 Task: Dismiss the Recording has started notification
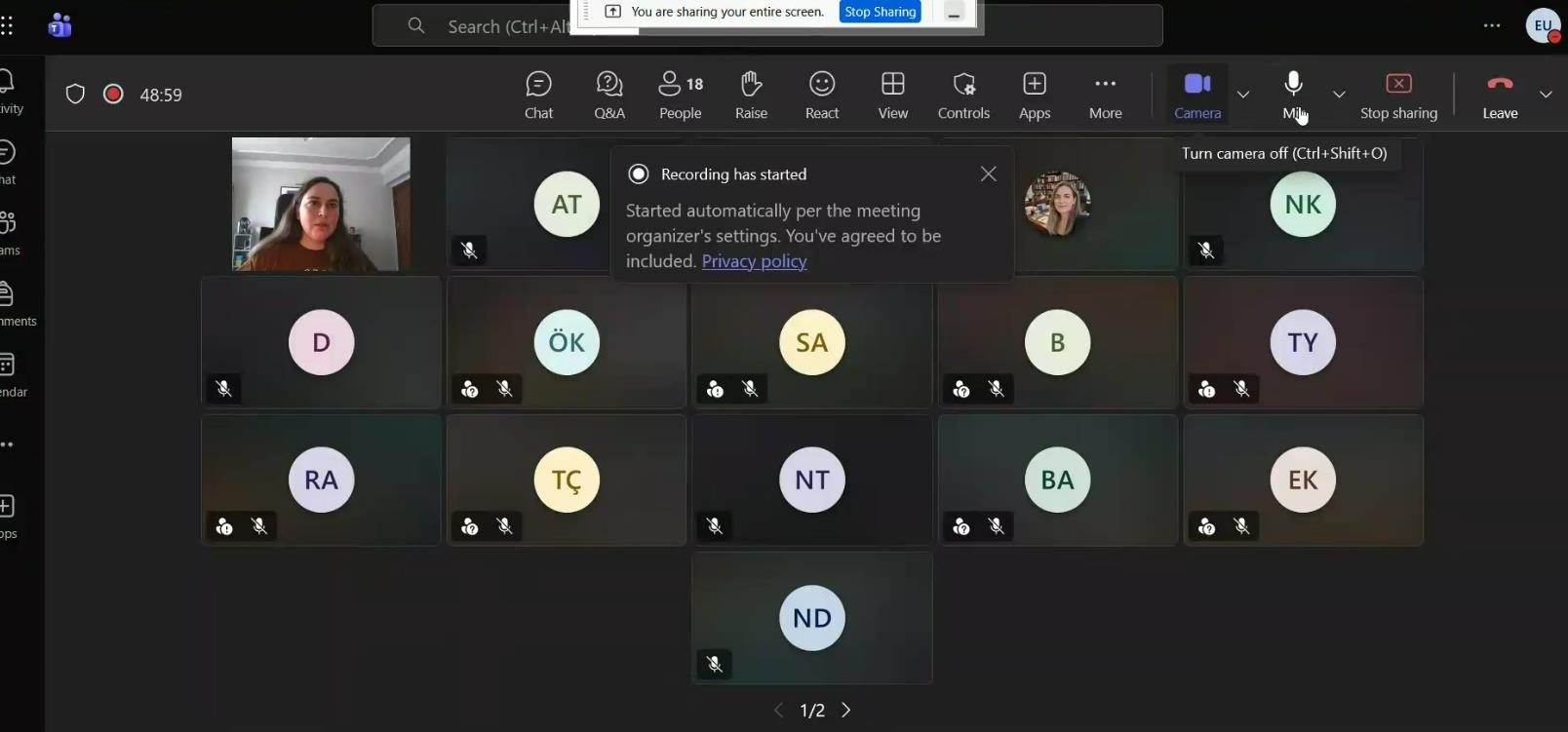point(988,173)
